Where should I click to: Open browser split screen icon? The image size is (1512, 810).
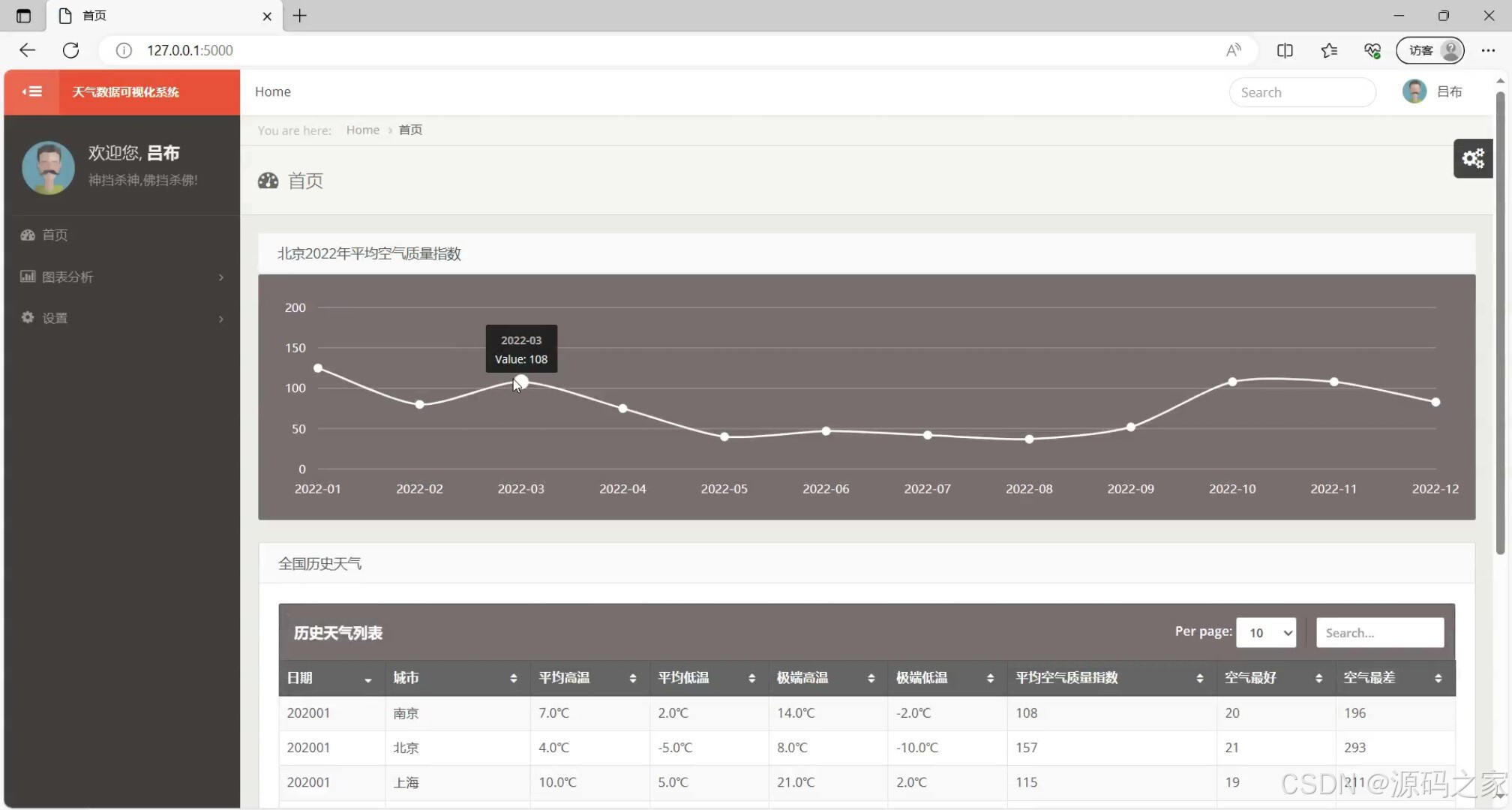coord(1284,50)
